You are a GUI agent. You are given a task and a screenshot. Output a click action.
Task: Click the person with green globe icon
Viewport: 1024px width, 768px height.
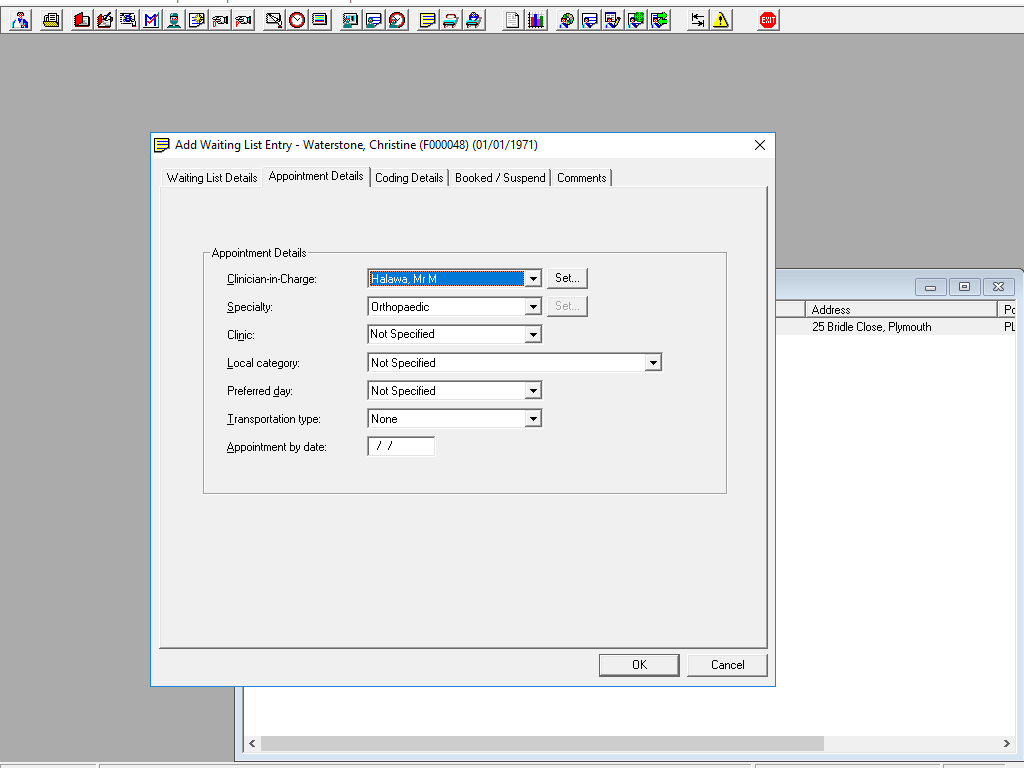click(x=635, y=20)
